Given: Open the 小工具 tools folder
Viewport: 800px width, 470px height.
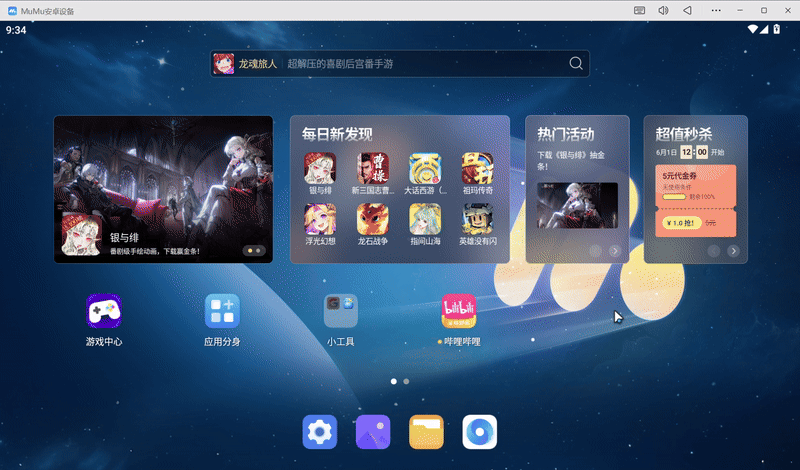Looking at the screenshot, I should point(340,311).
